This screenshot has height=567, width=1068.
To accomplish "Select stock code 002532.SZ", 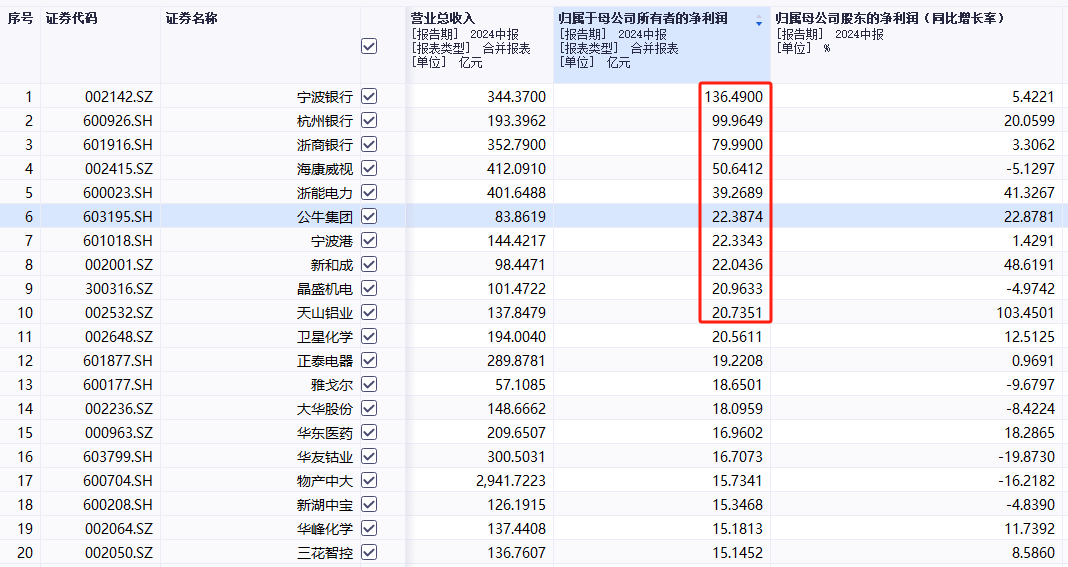I will click(x=119, y=313).
